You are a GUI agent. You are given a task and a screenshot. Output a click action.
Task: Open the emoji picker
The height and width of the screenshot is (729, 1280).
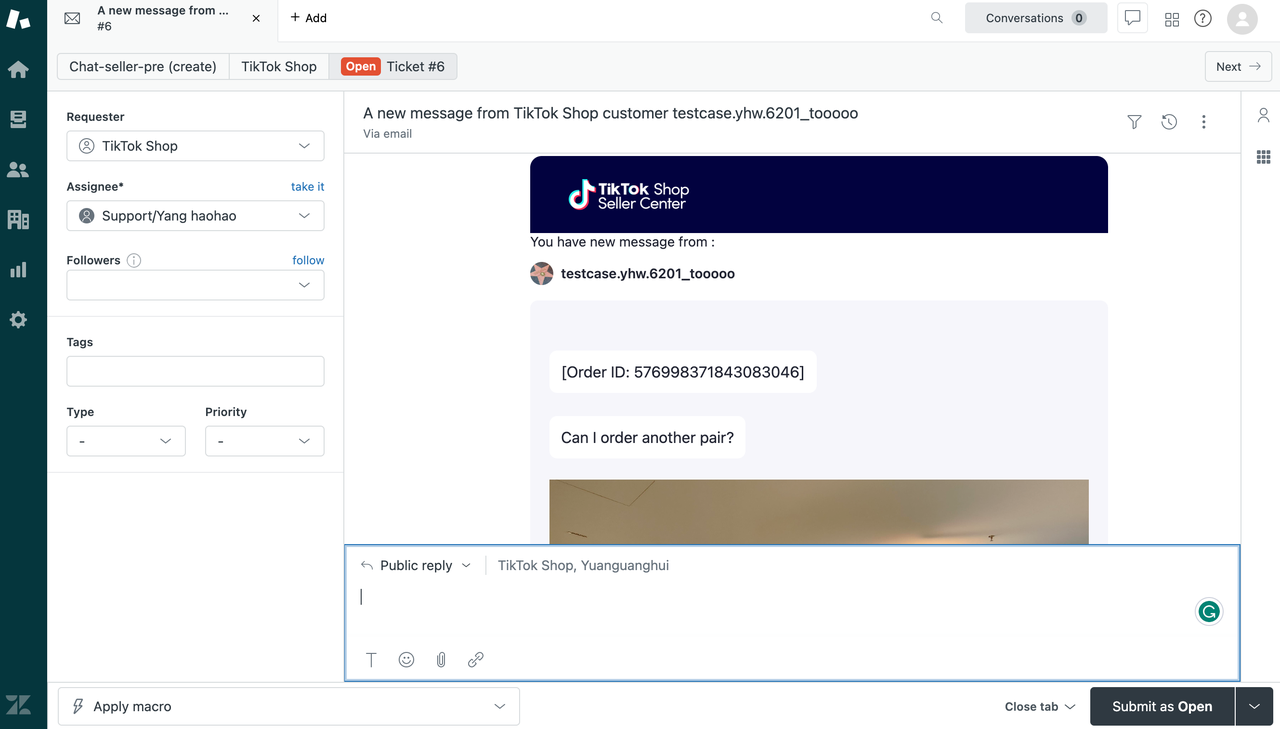406,660
